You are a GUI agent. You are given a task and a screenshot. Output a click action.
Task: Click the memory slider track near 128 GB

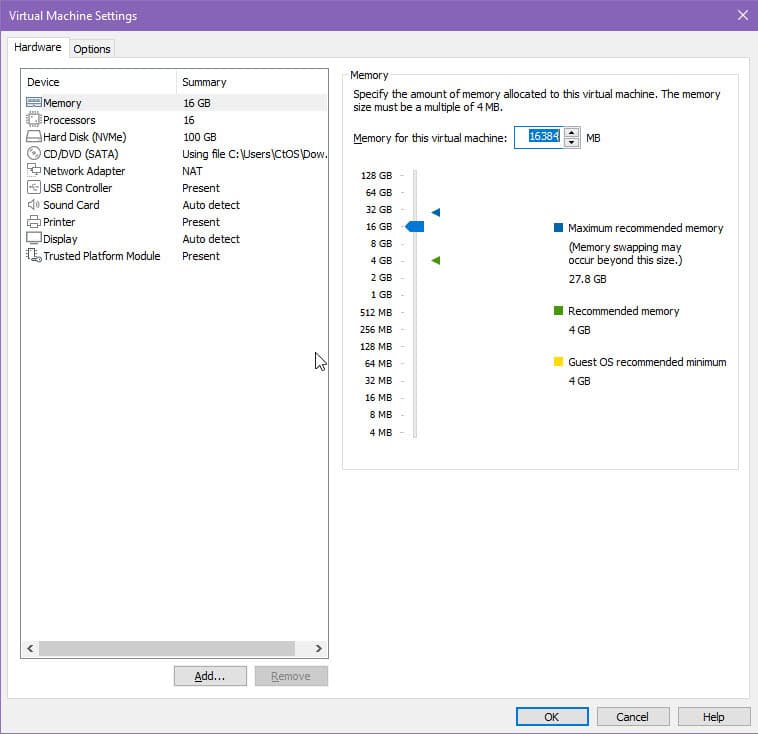415,175
